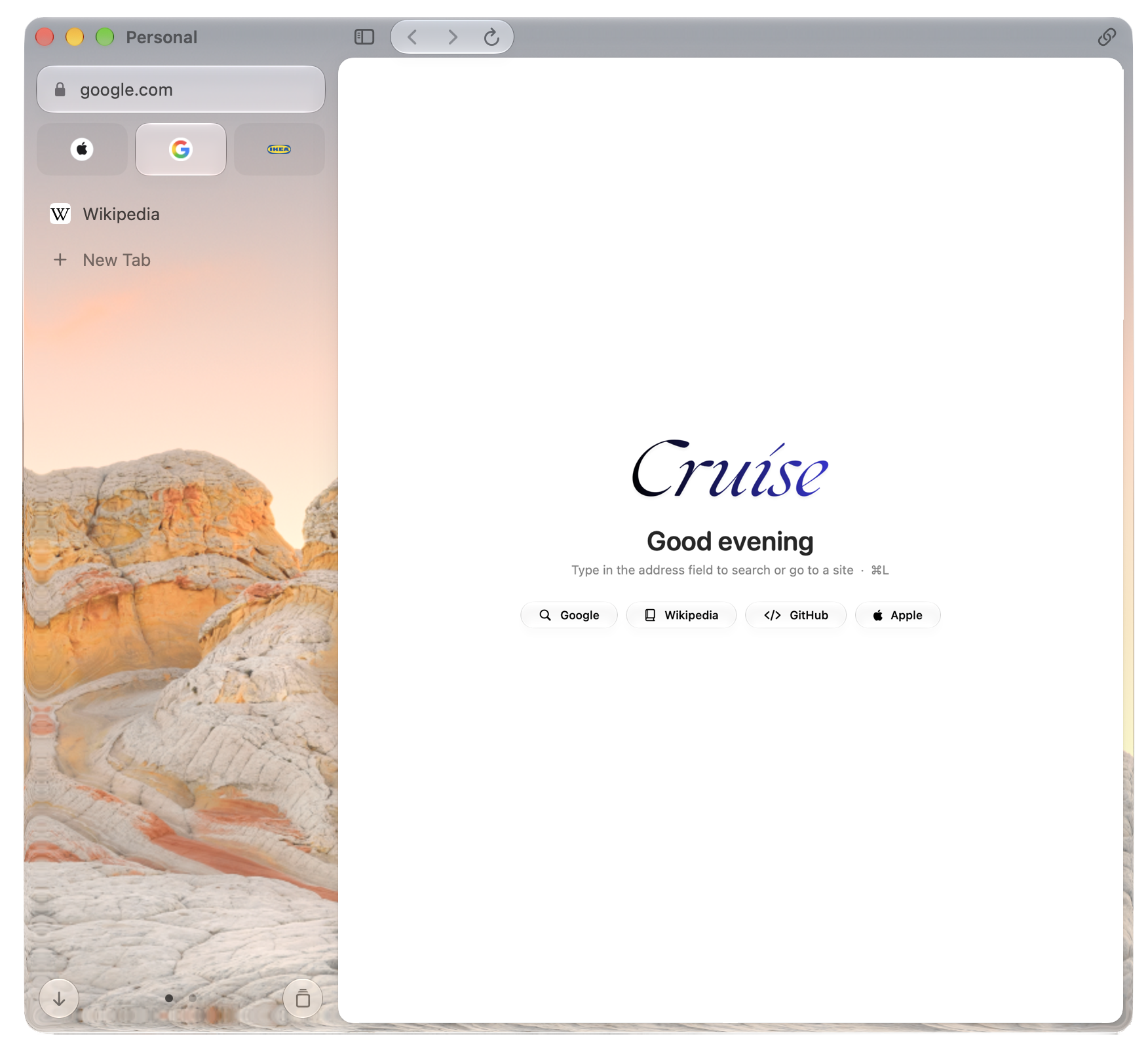This screenshot has height=1052, width=1148.
Task: Open the Wikipedia quick link
Action: pos(681,615)
